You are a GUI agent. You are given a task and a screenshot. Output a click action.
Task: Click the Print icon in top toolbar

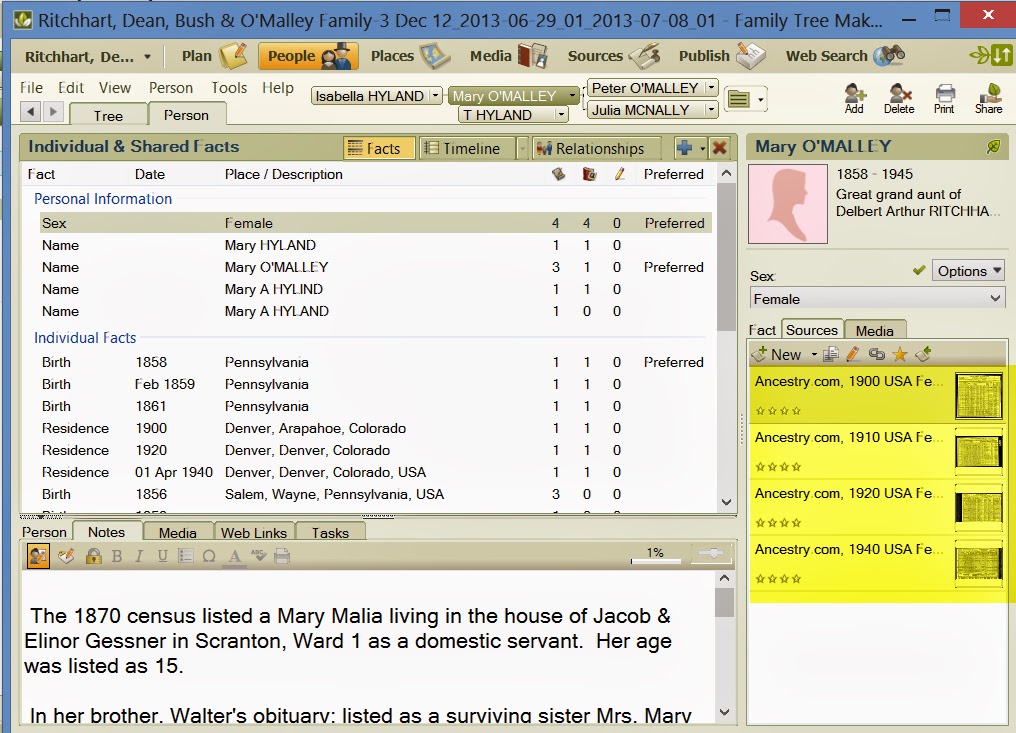point(944,99)
